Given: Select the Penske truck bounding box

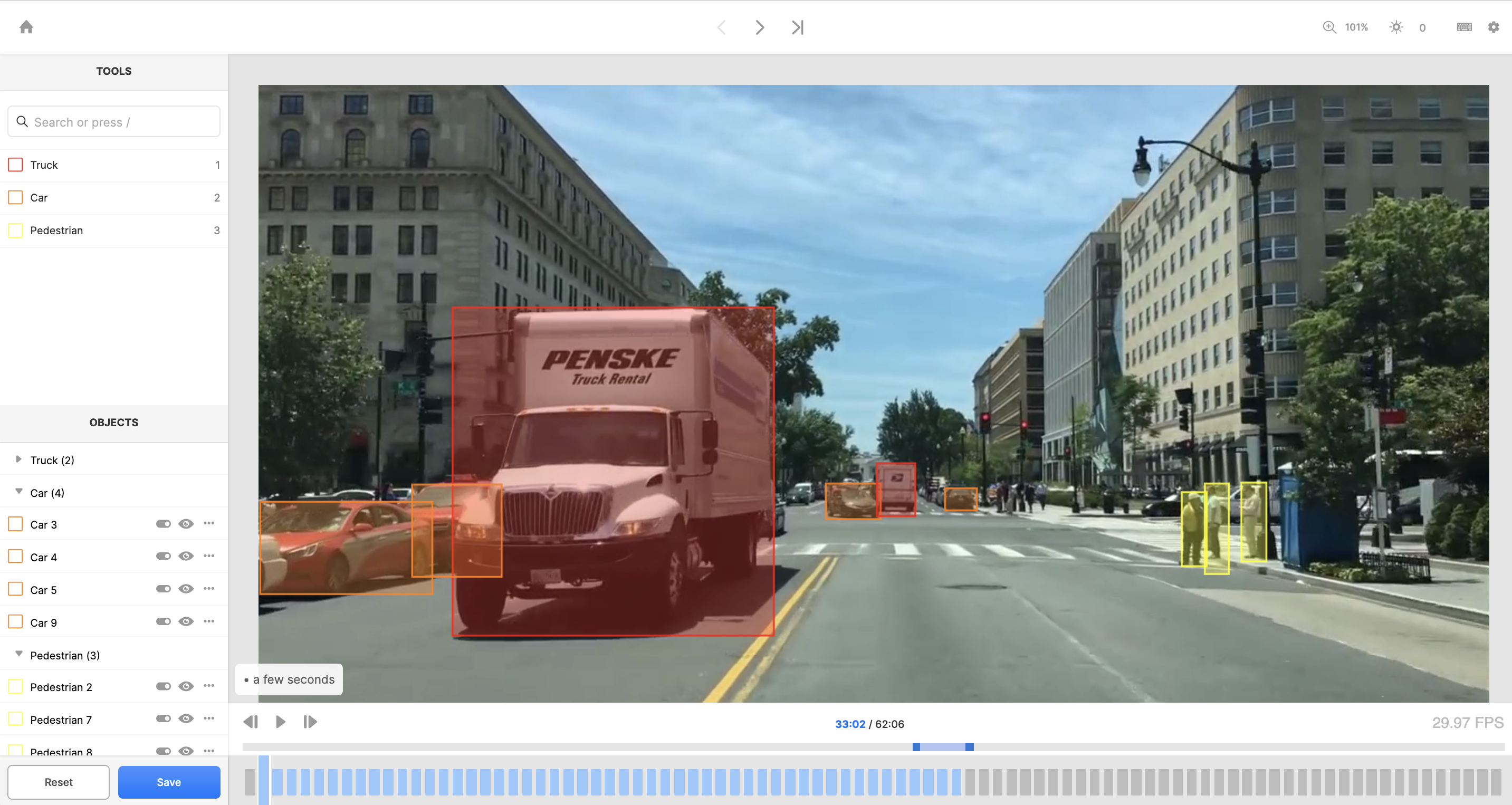Looking at the screenshot, I should point(613,471).
